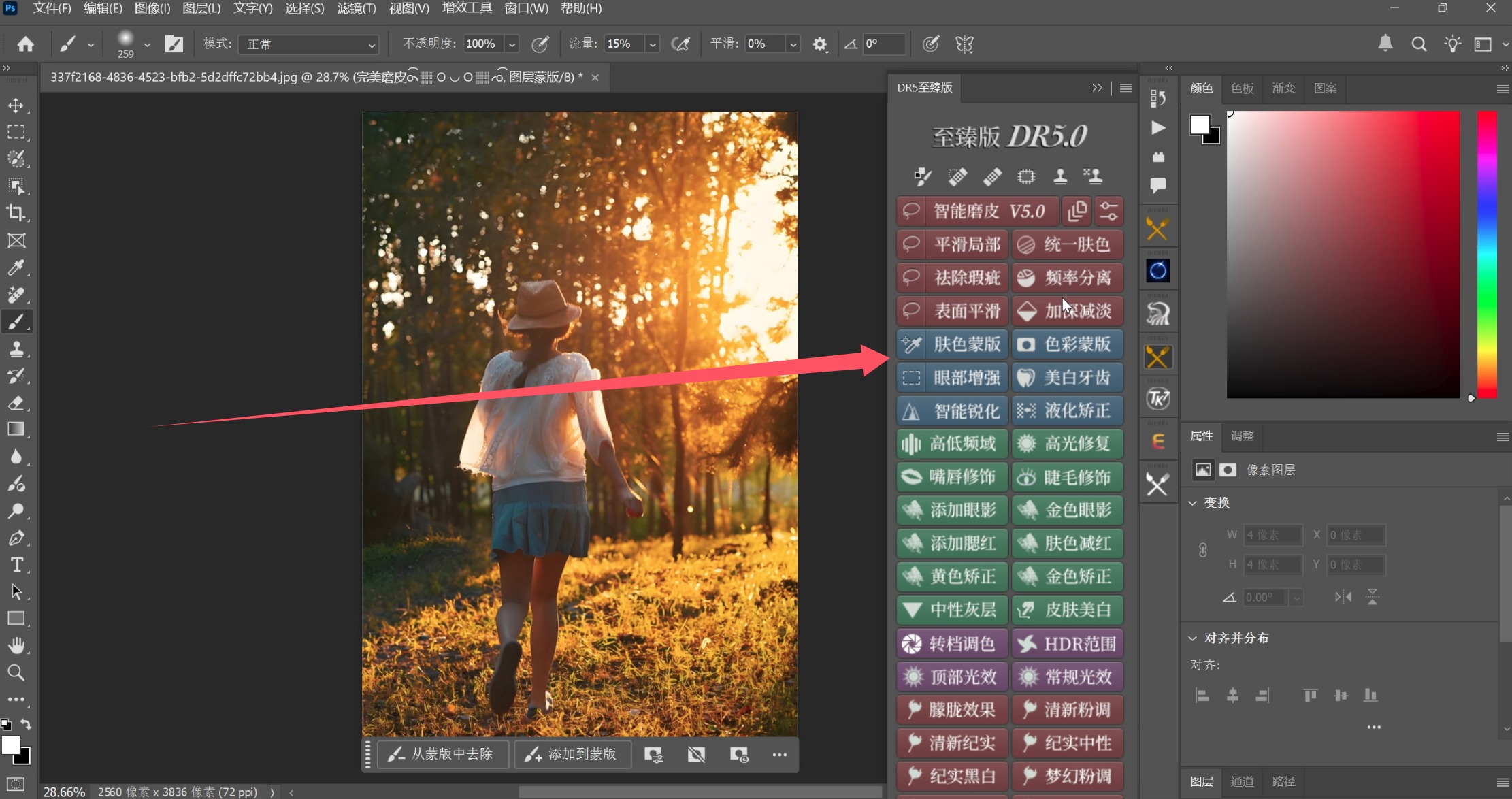
Task: Click the brush angle 0° input field
Action: pyautogui.click(x=884, y=44)
